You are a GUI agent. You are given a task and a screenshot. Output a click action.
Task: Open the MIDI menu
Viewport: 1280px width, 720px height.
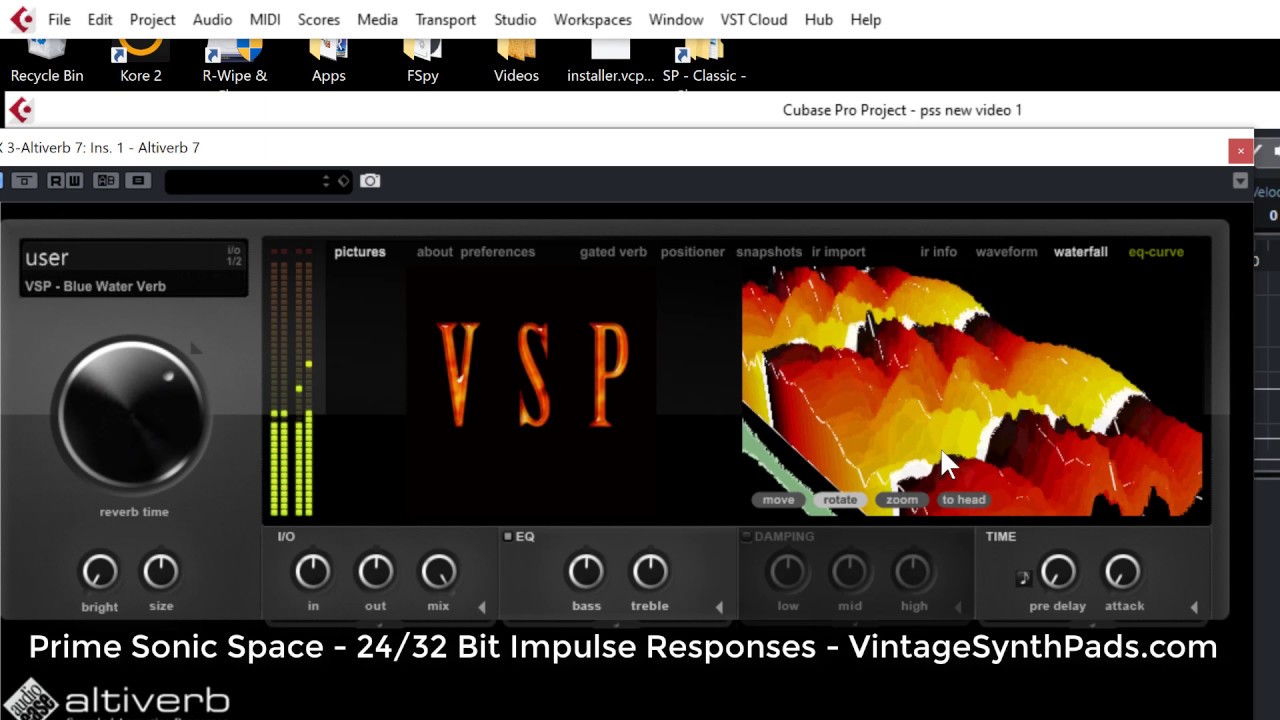click(265, 19)
